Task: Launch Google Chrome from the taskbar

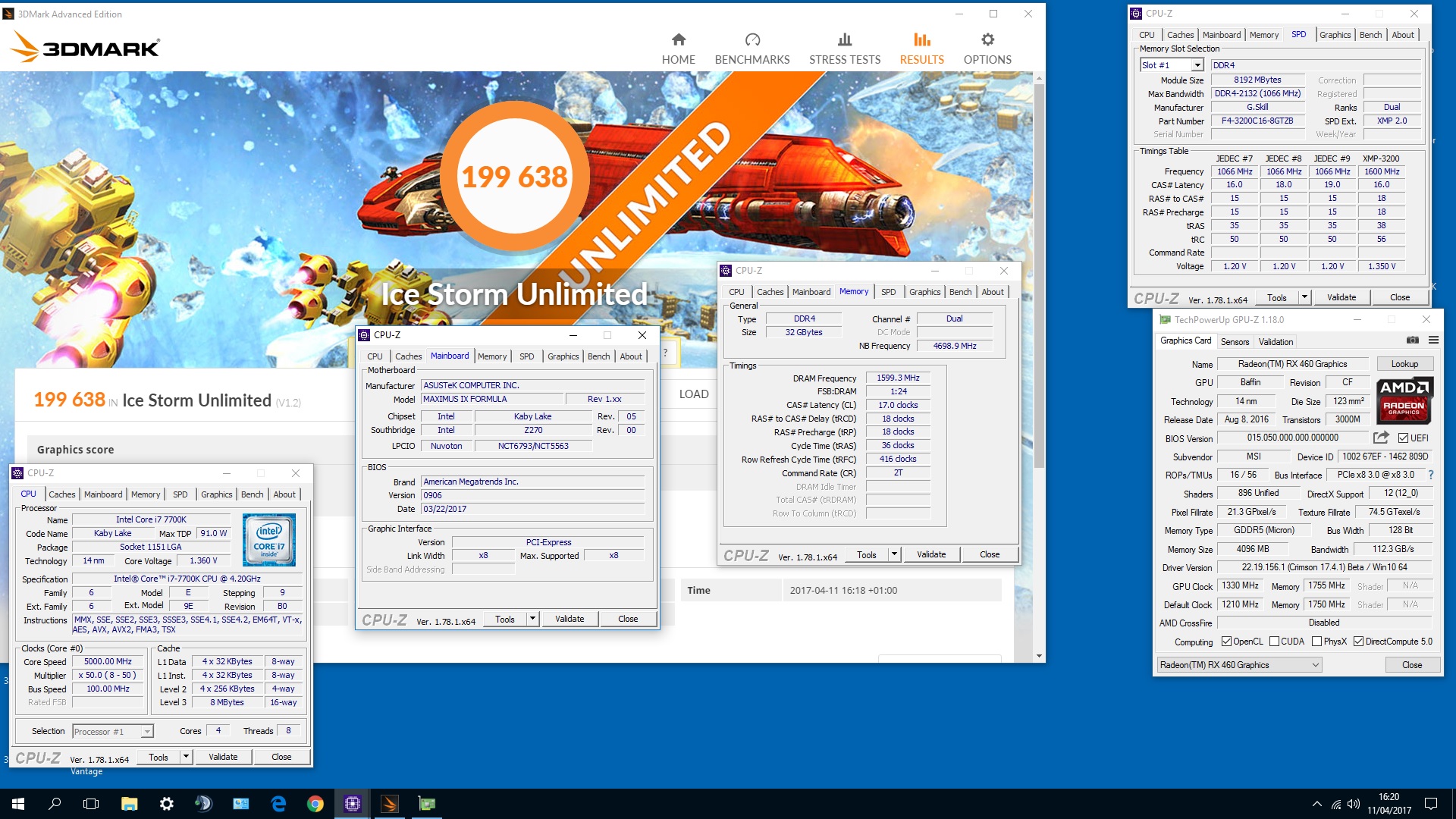Action: tap(315, 804)
